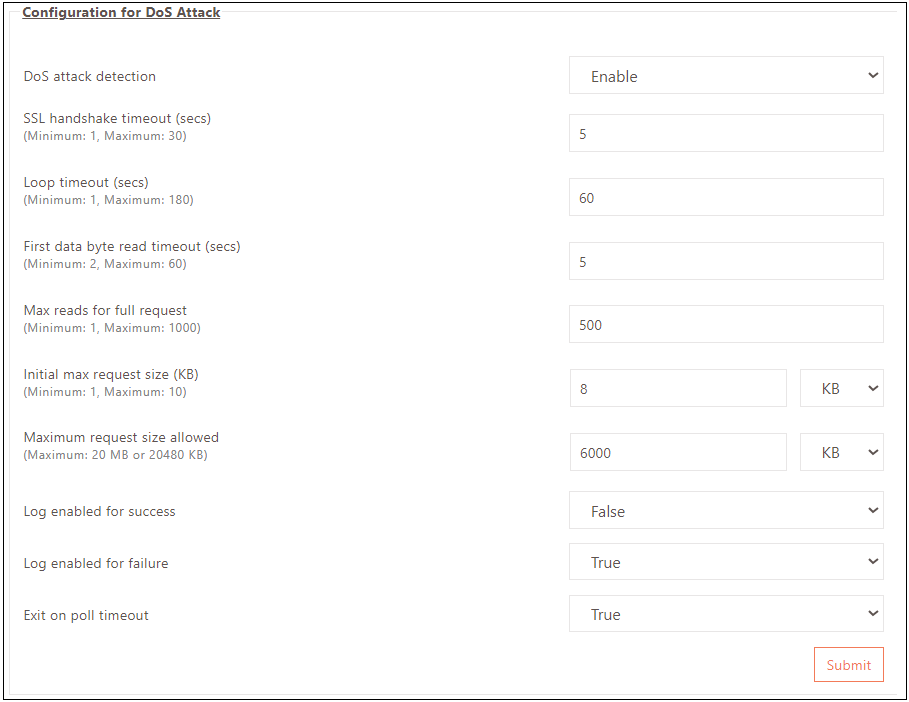Click the Loop timeout (secs) label

point(86,182)
